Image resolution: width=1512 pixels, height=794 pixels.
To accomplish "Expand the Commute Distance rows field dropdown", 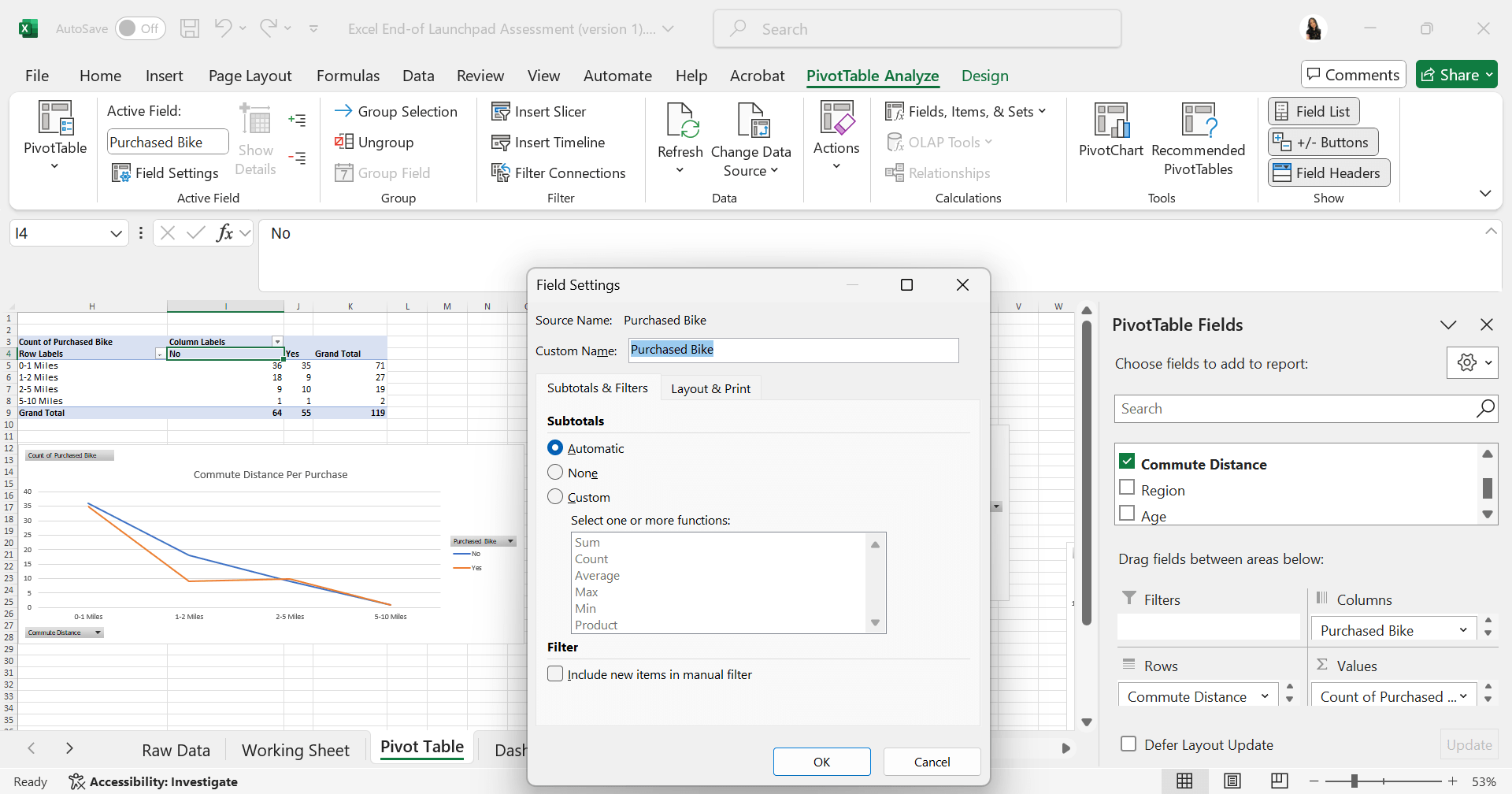I will pyautogui.click(x=1264, y=696).
